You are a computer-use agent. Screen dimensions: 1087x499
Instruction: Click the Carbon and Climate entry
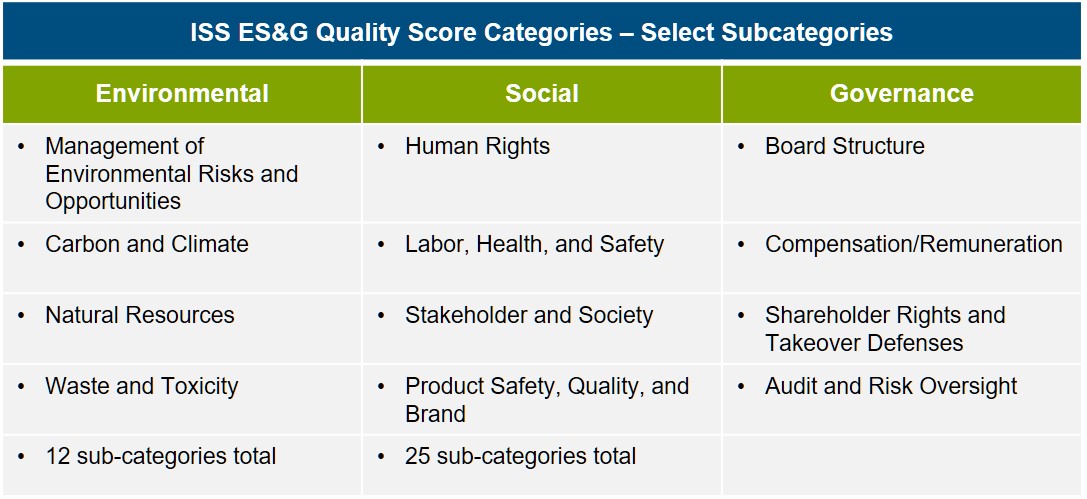tap(147, 244)
